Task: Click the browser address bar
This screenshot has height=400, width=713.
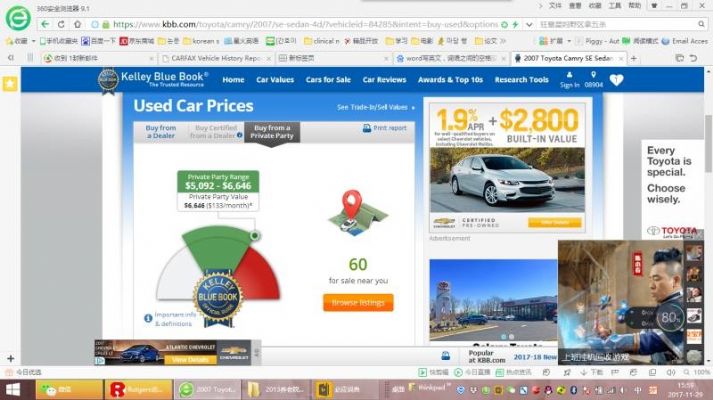Action: [300, 23]
